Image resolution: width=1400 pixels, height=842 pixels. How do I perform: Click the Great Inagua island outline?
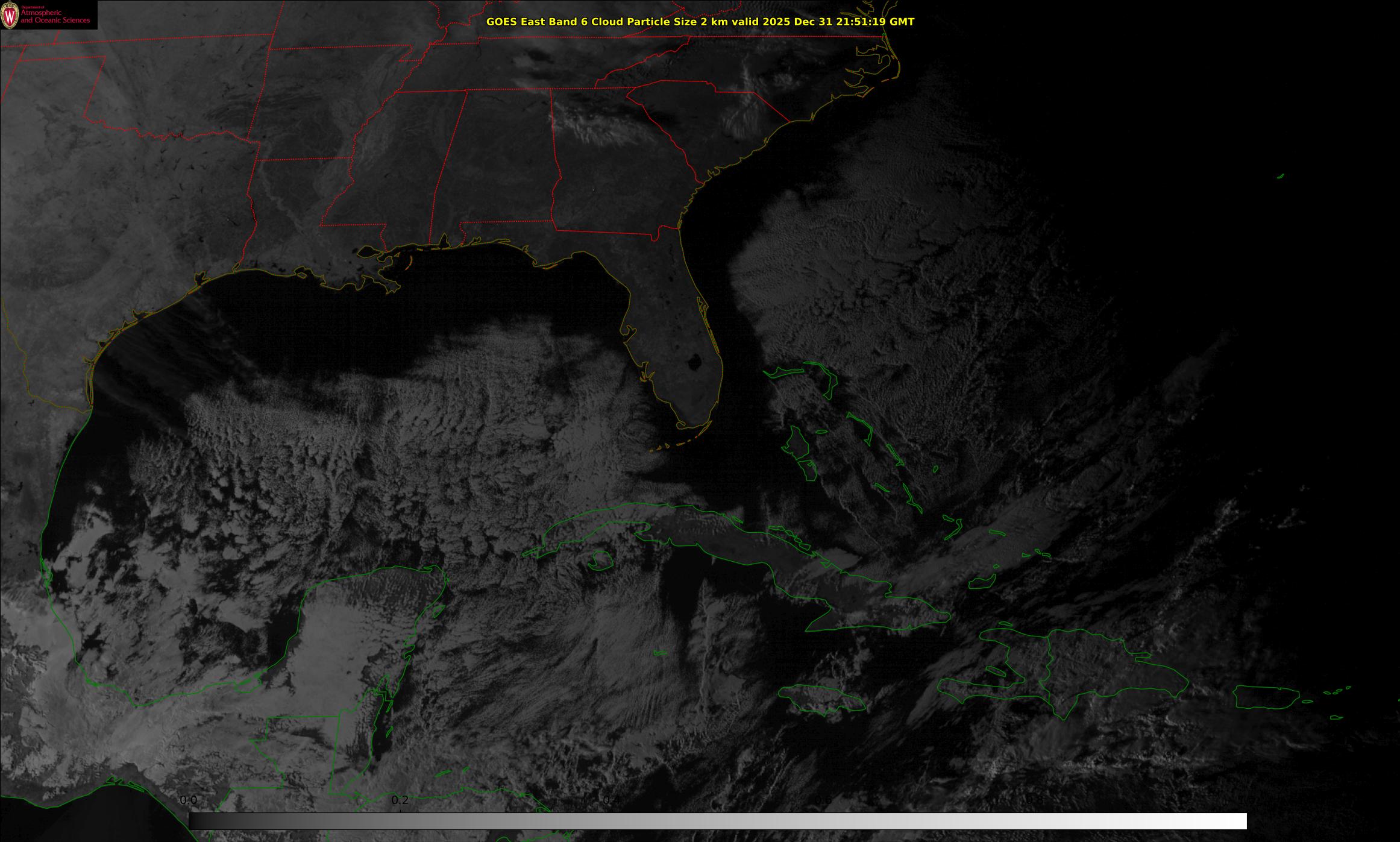(x=982, y=582)
